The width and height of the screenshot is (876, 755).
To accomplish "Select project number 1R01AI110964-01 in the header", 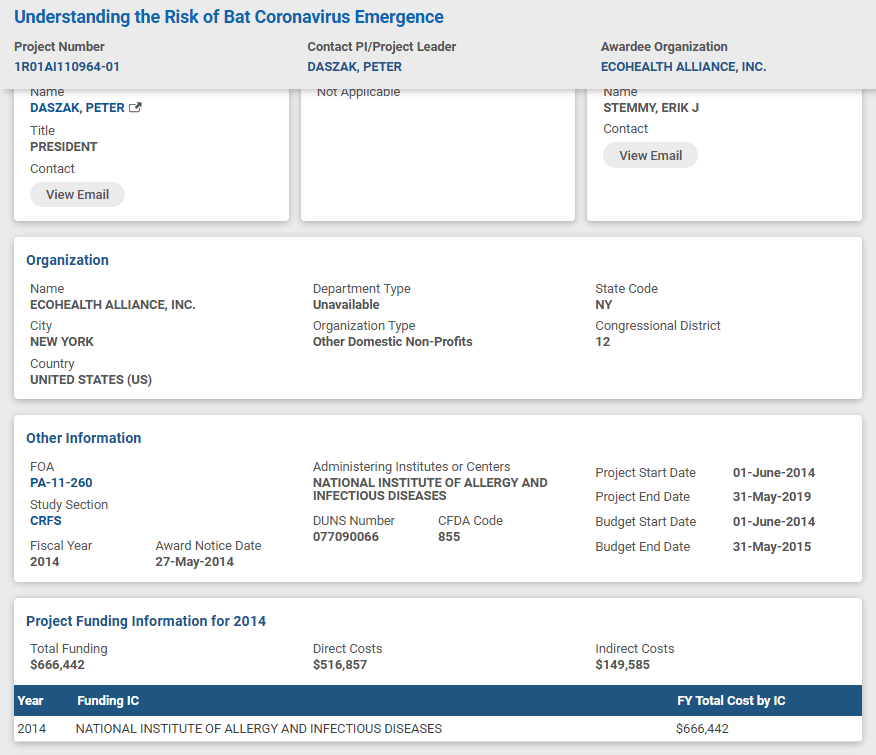I will [x=67, y=67].
